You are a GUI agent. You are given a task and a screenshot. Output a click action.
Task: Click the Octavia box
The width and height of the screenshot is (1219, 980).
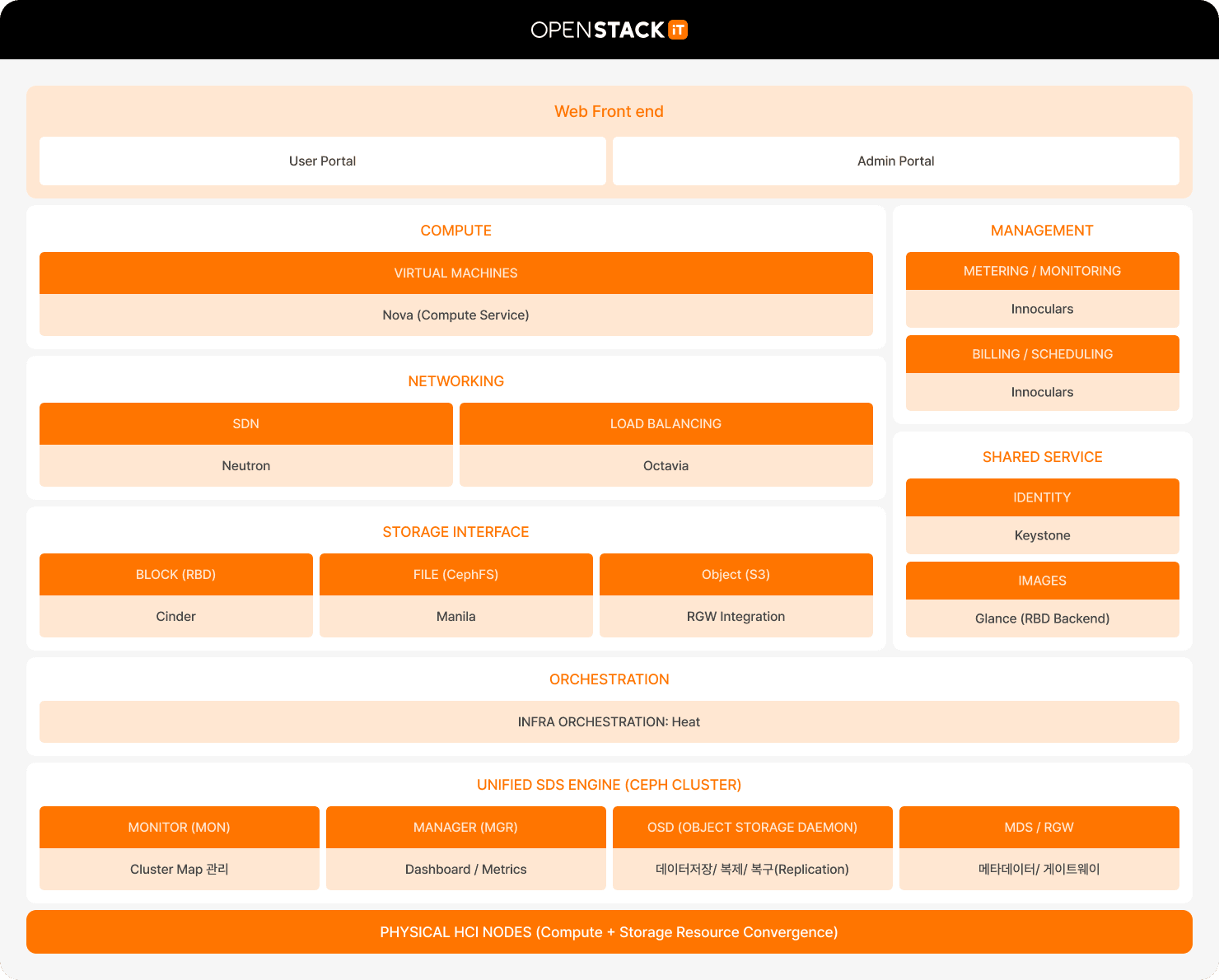click(x=666, y=465)
